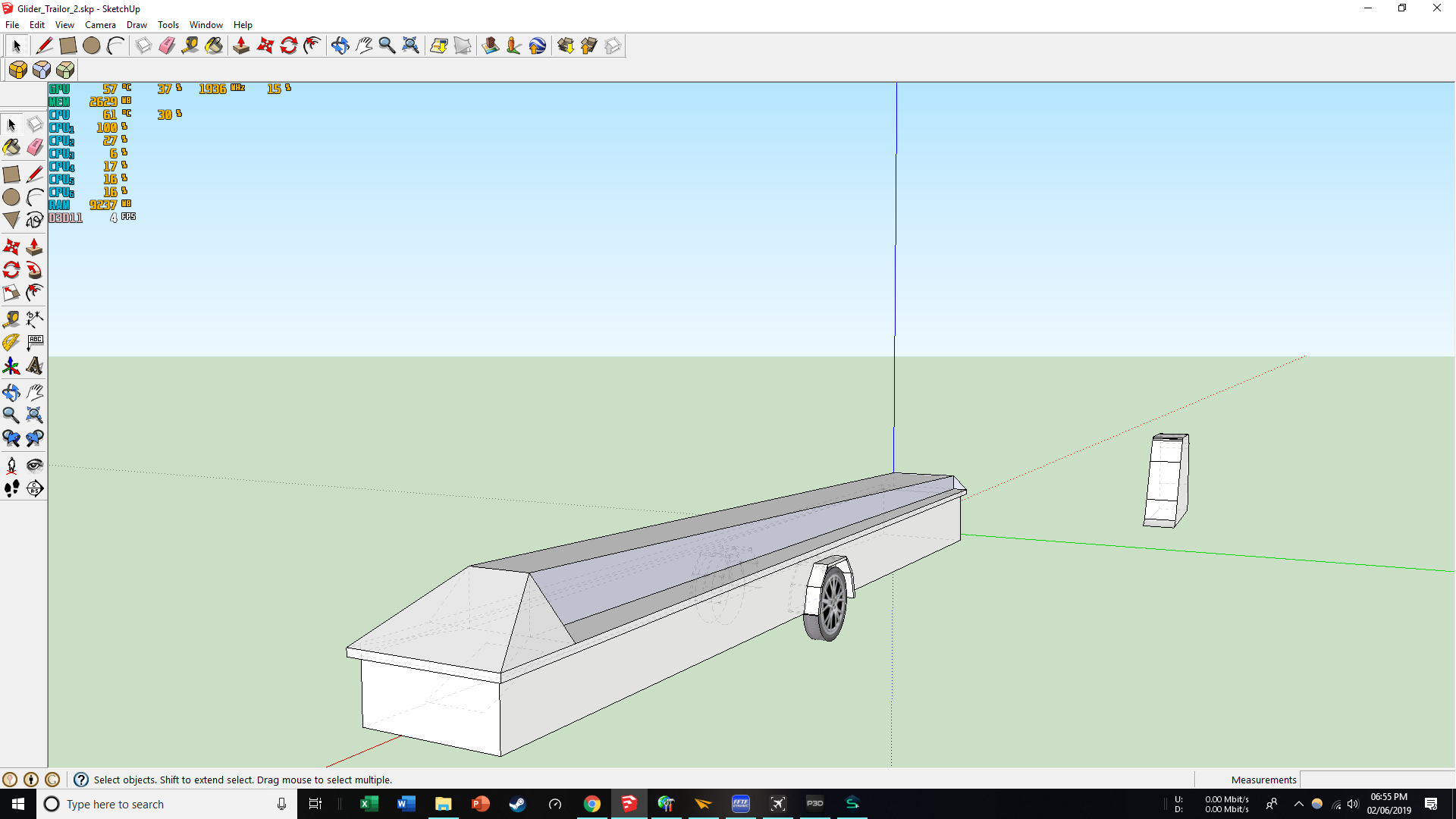Select the Pan hand in top toolbar
The width and height of the screenshot is (1456, 819).
363,46
